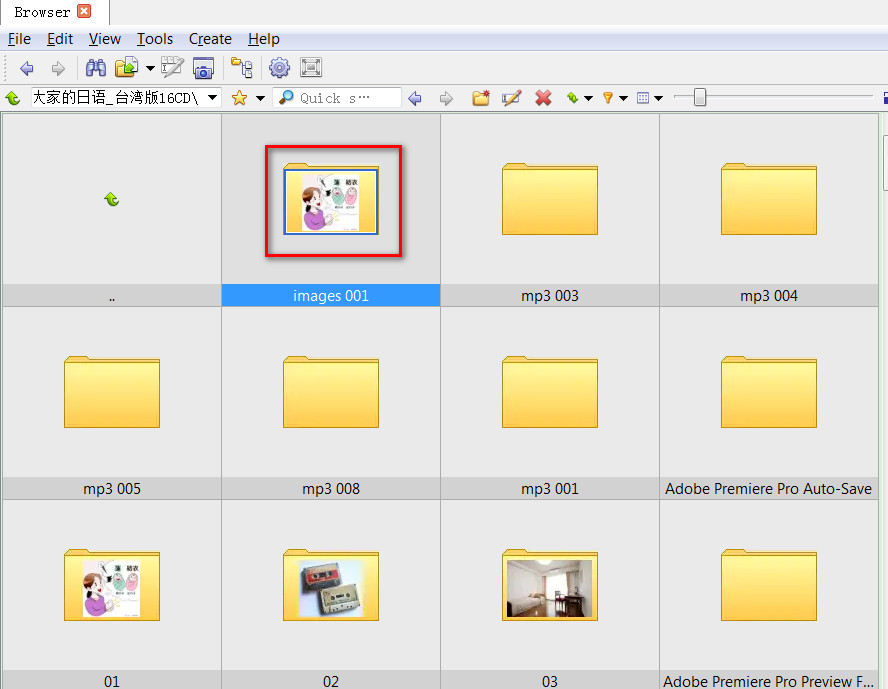This screenshot has width=888, height=689.
Task: Expand the path address dropdown
Action: (212, 97)
